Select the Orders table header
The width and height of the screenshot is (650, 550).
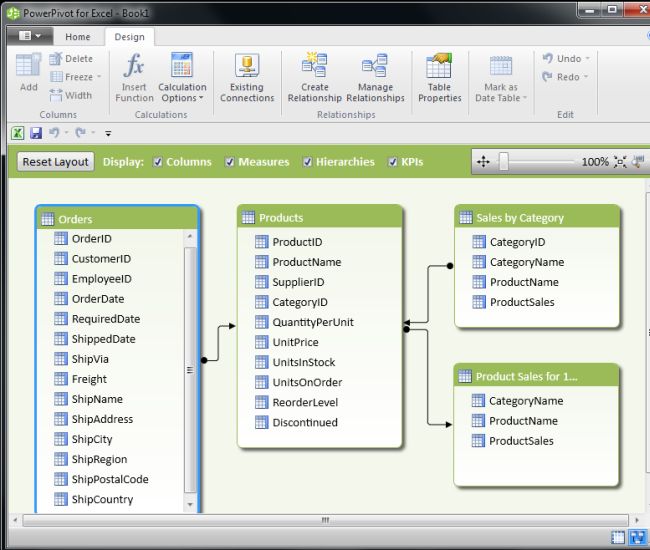tap(118, 218)
